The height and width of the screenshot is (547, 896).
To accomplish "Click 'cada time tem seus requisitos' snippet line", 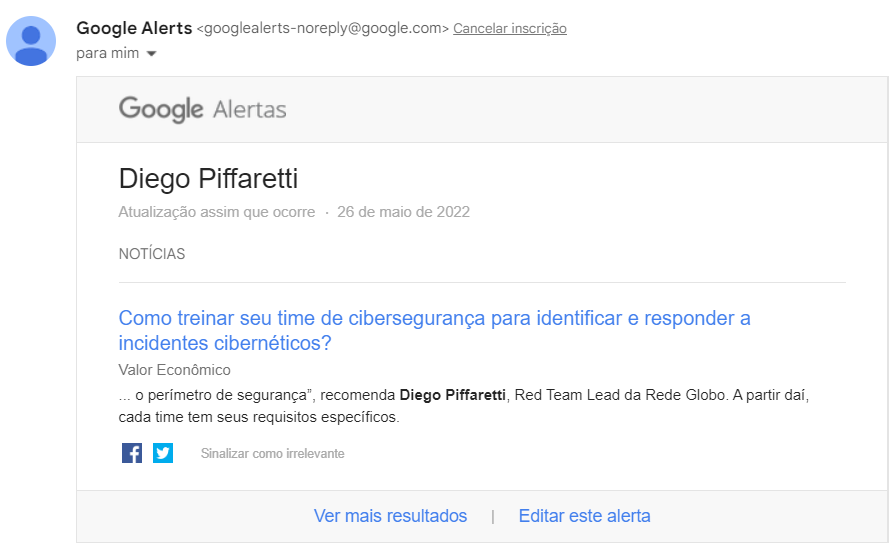I will 258,417.
